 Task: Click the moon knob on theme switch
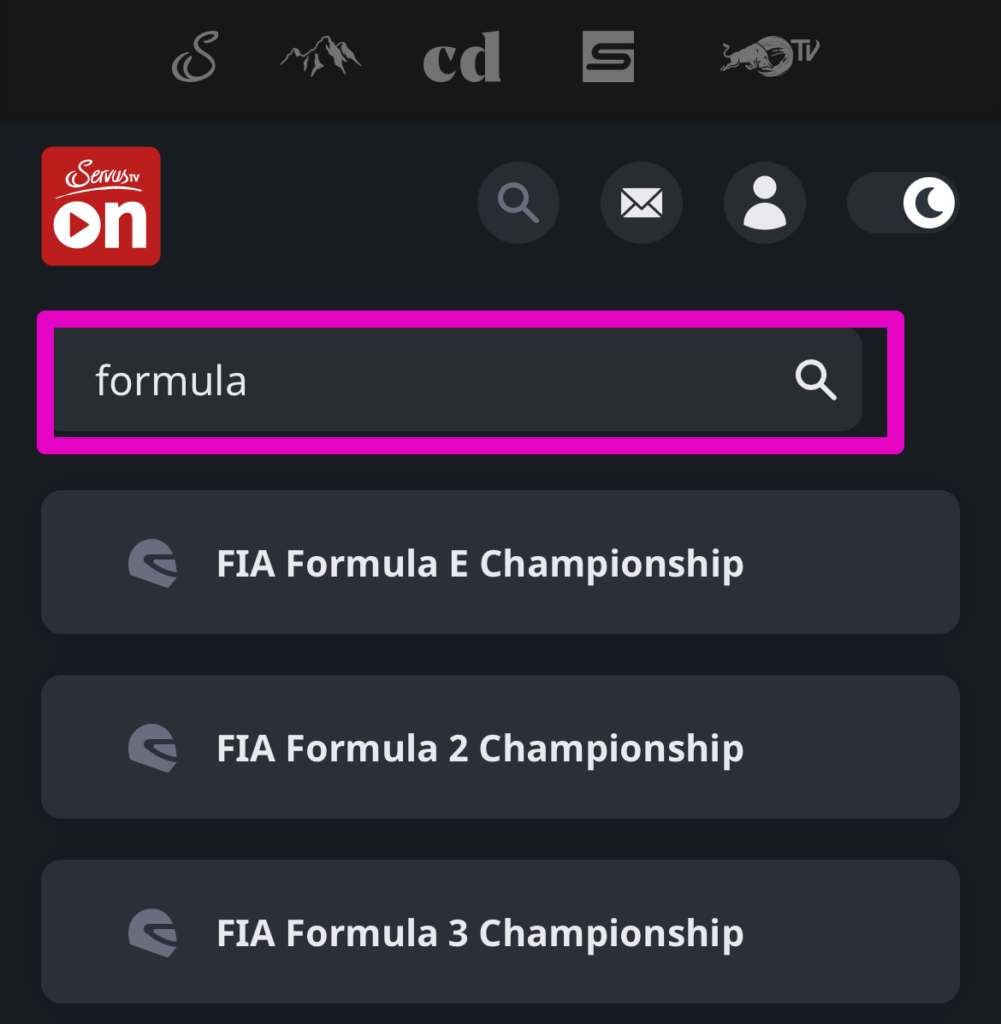point(929,203)
